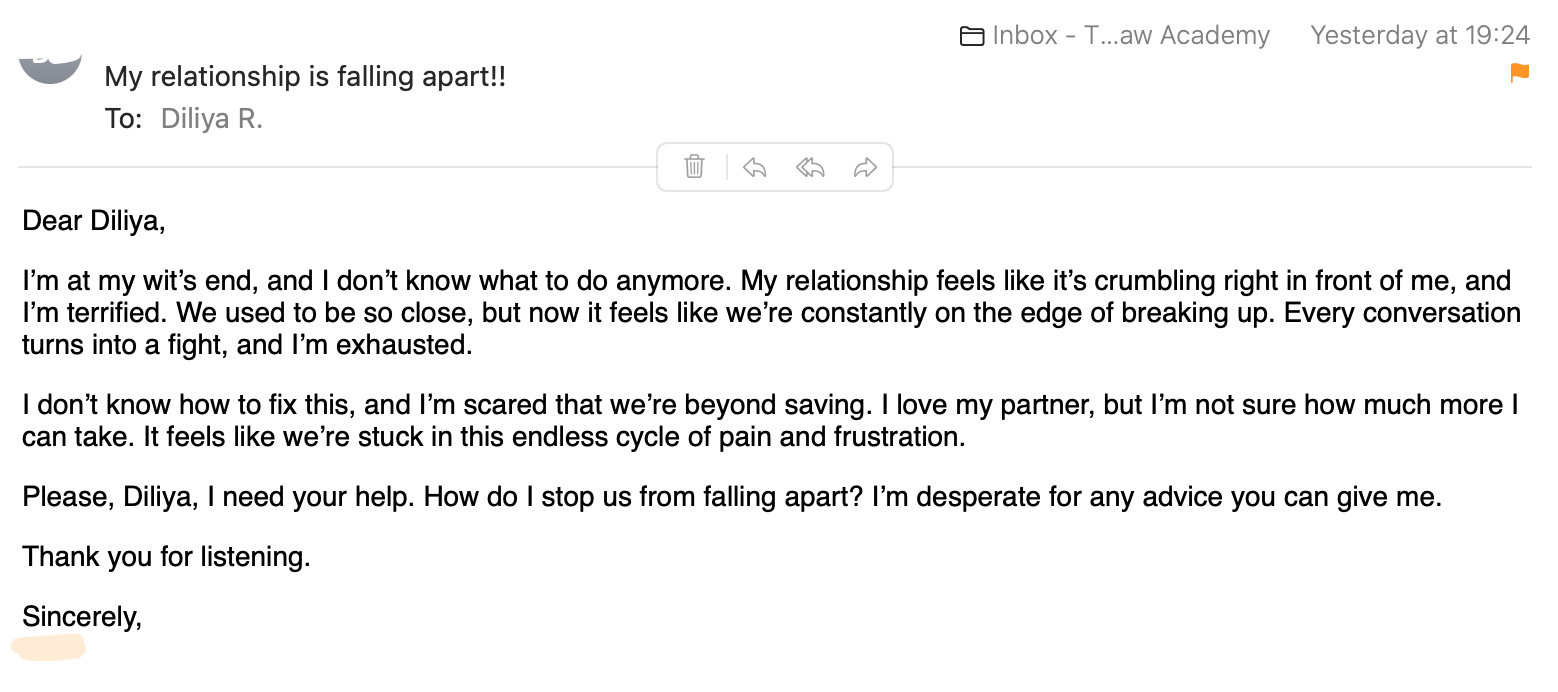Viewport: 1558px width, 692px height.
Task: Click the 'Dear Diliya,' greeting line
Action: coord(94,221)
